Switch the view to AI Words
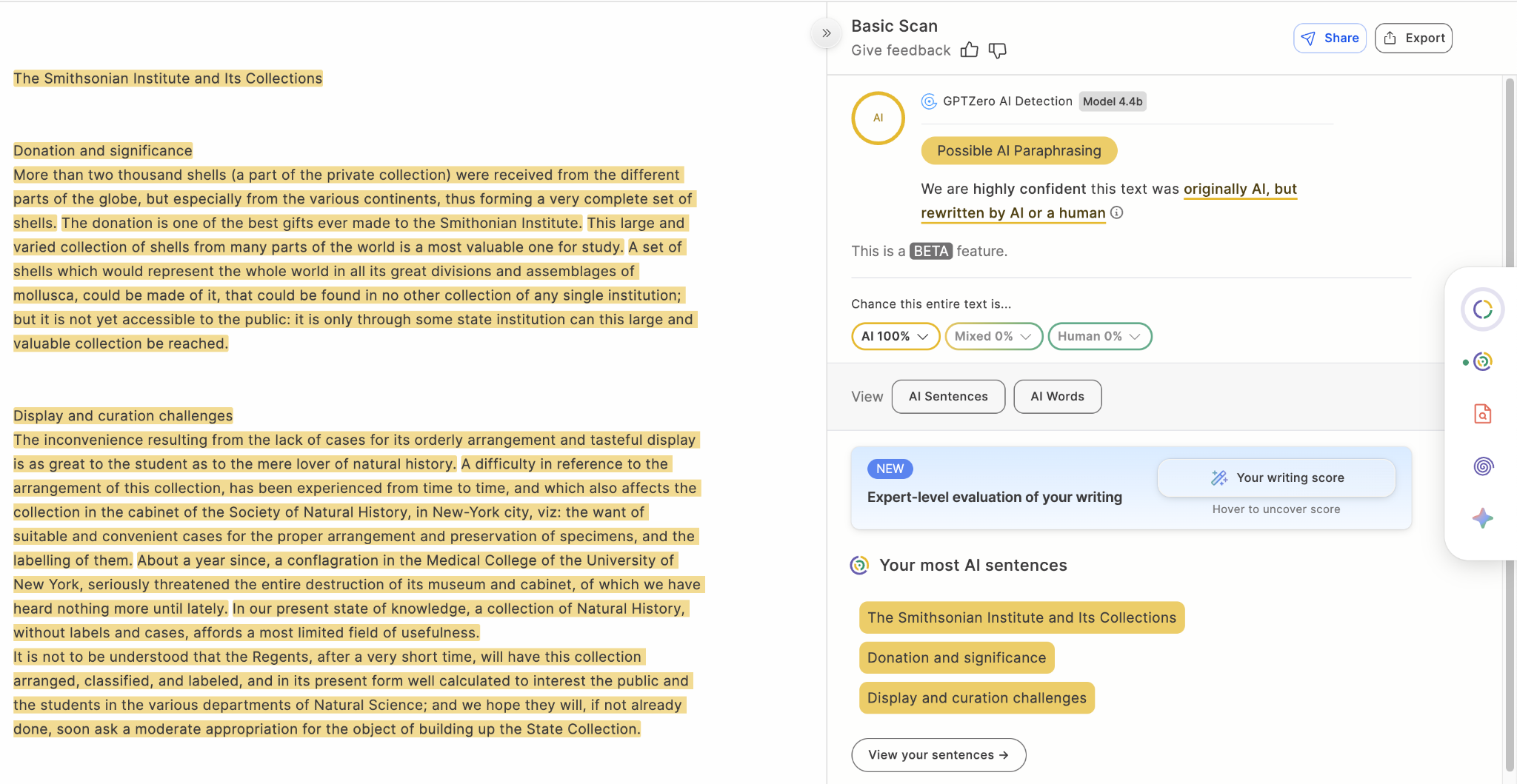 pyautogui.click(x=1057, y=397)
